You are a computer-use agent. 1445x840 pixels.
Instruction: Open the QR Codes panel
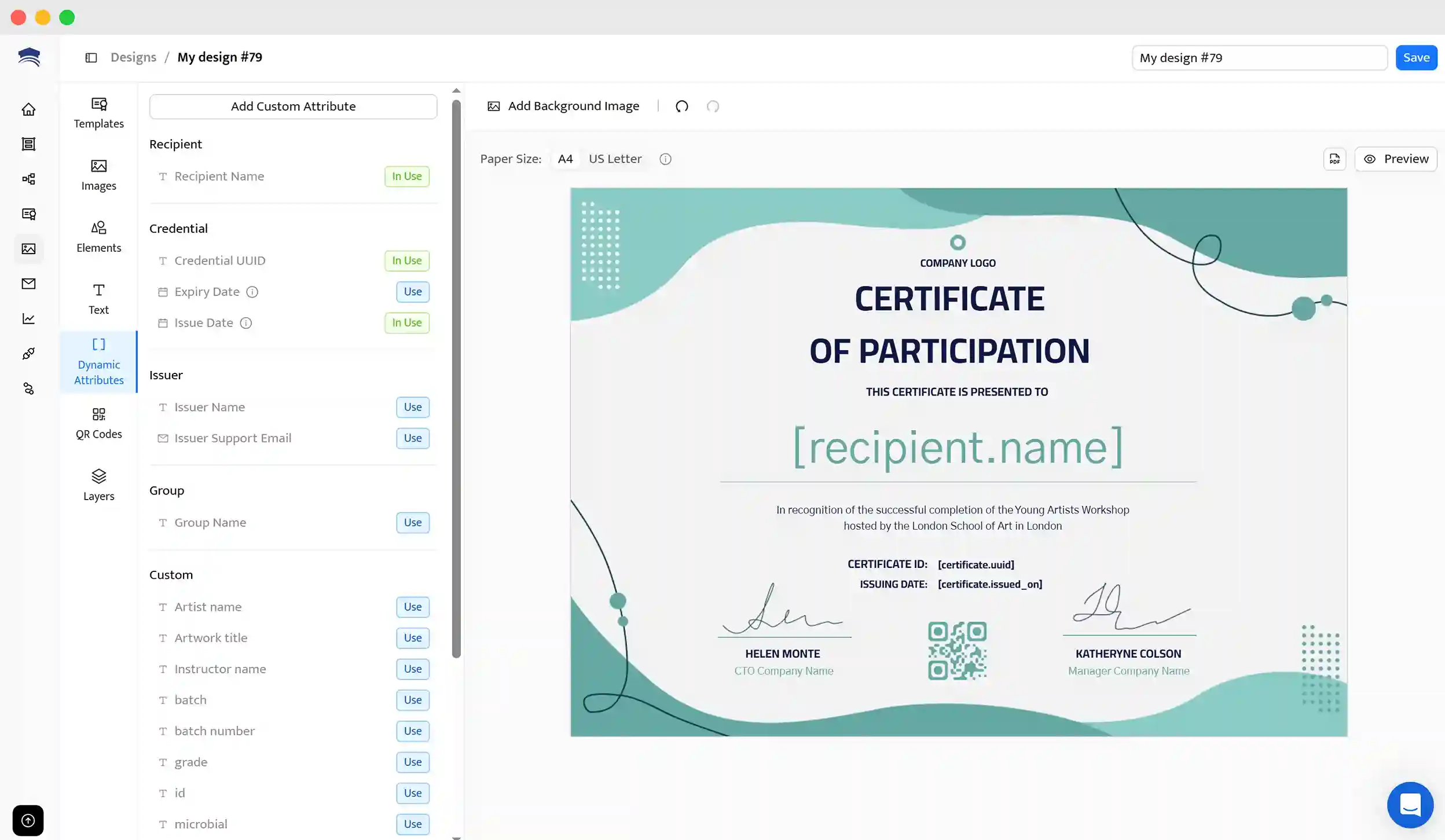98,423
